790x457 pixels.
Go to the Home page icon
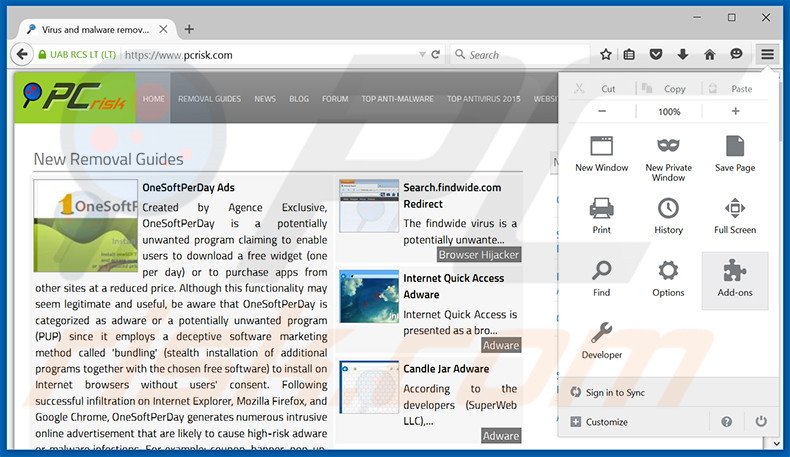pyautogui.click(x=709, y=54)
